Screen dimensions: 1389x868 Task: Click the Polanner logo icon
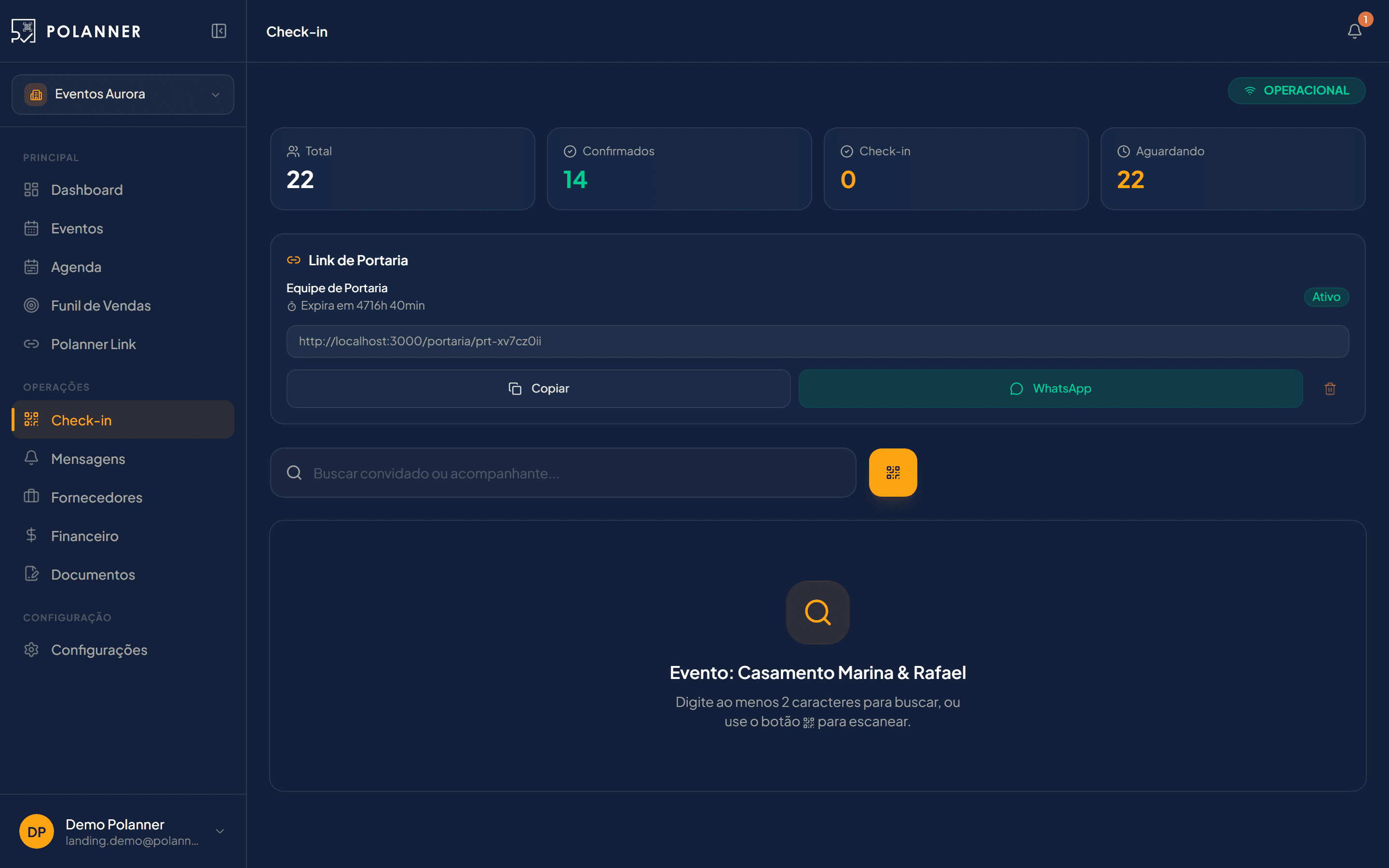tap(24, 31)
